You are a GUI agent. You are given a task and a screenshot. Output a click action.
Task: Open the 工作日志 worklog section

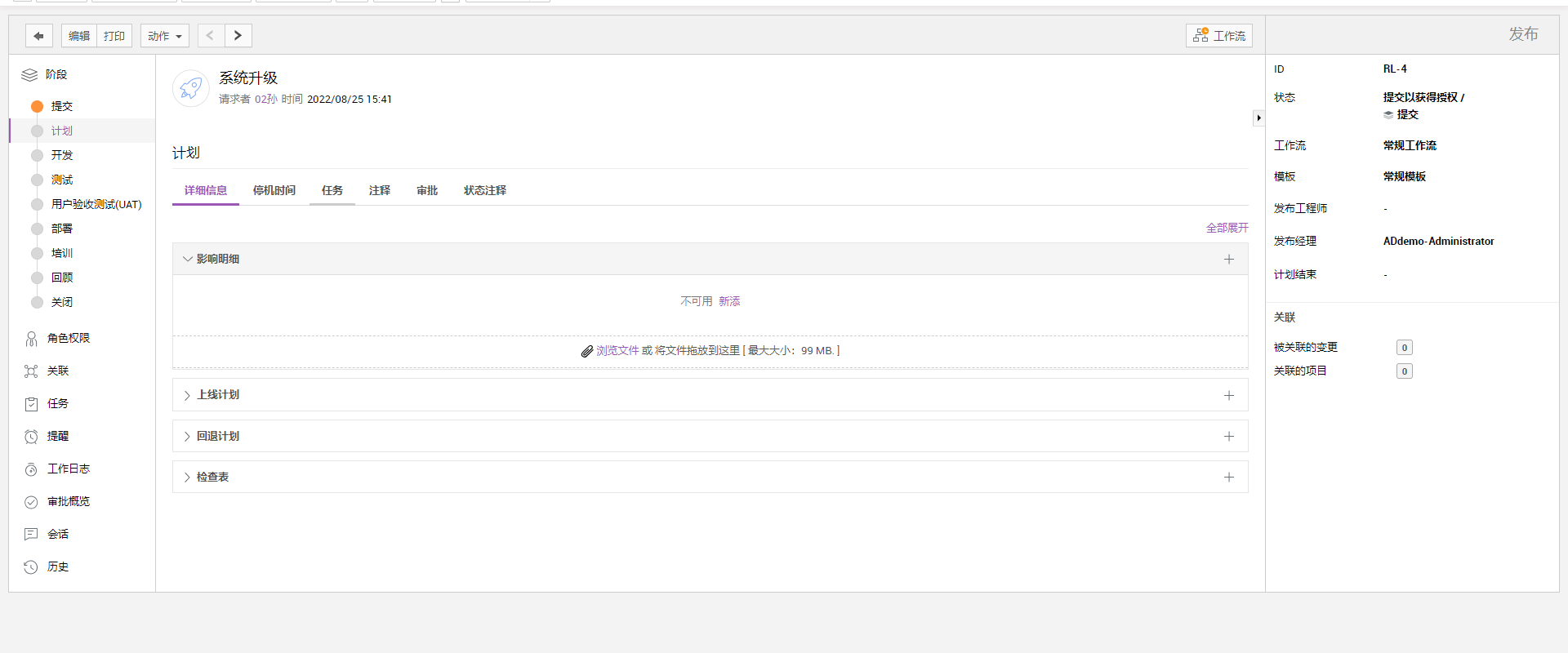click(68, 469)
